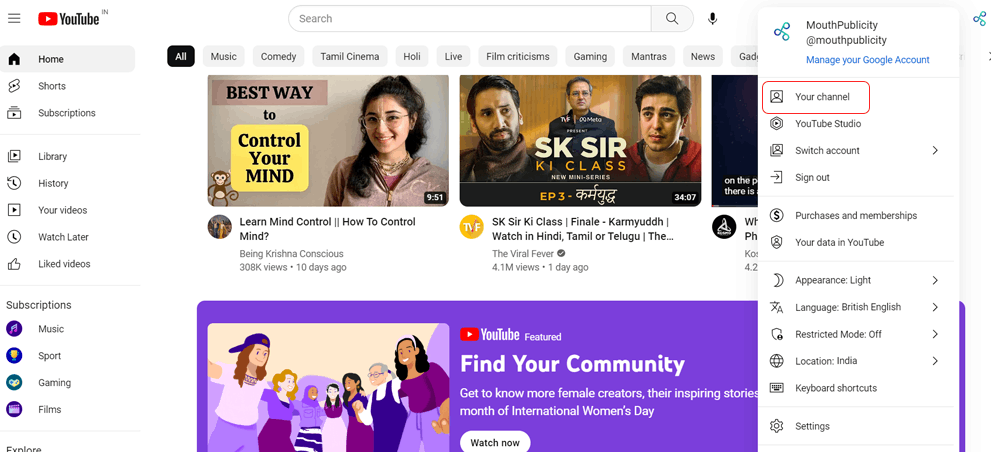Open the Films subscription channel

point(68,409)
